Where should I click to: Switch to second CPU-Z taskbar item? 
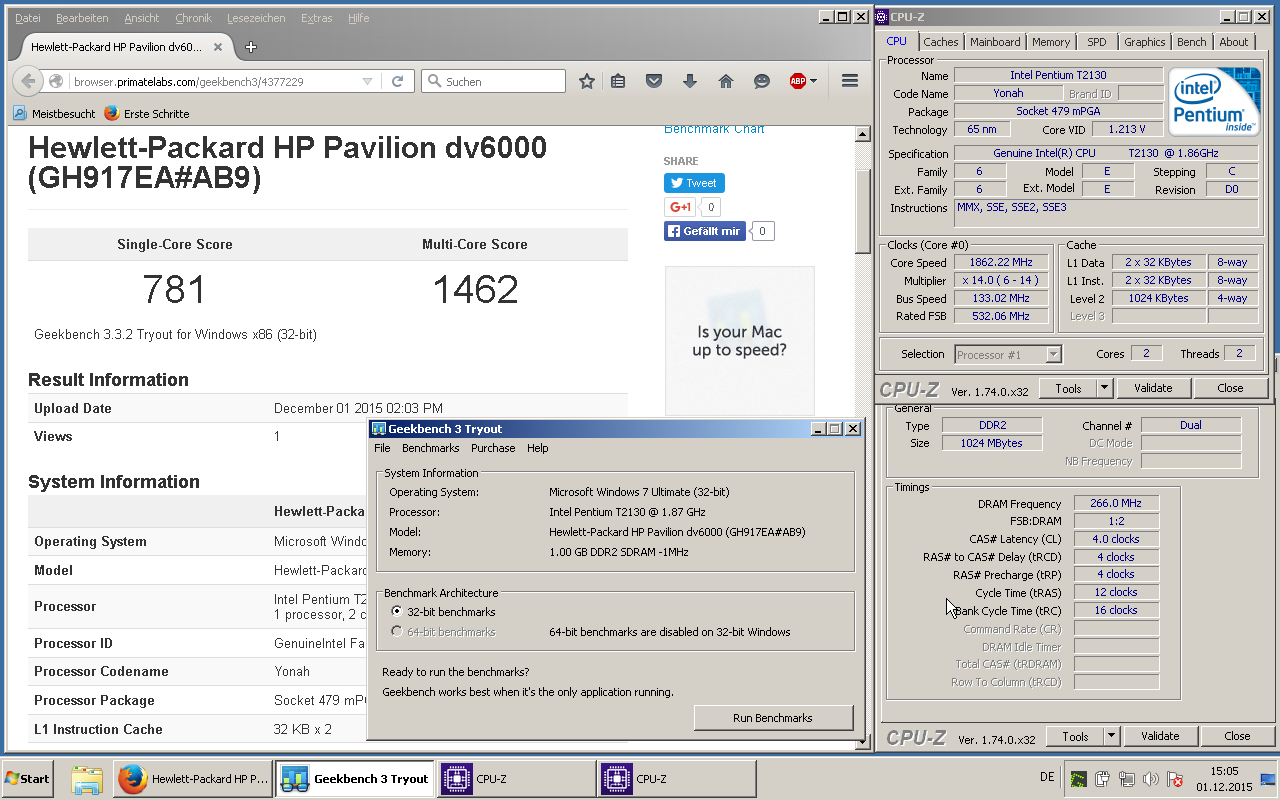pyautogui.click(x=677, y=779)
